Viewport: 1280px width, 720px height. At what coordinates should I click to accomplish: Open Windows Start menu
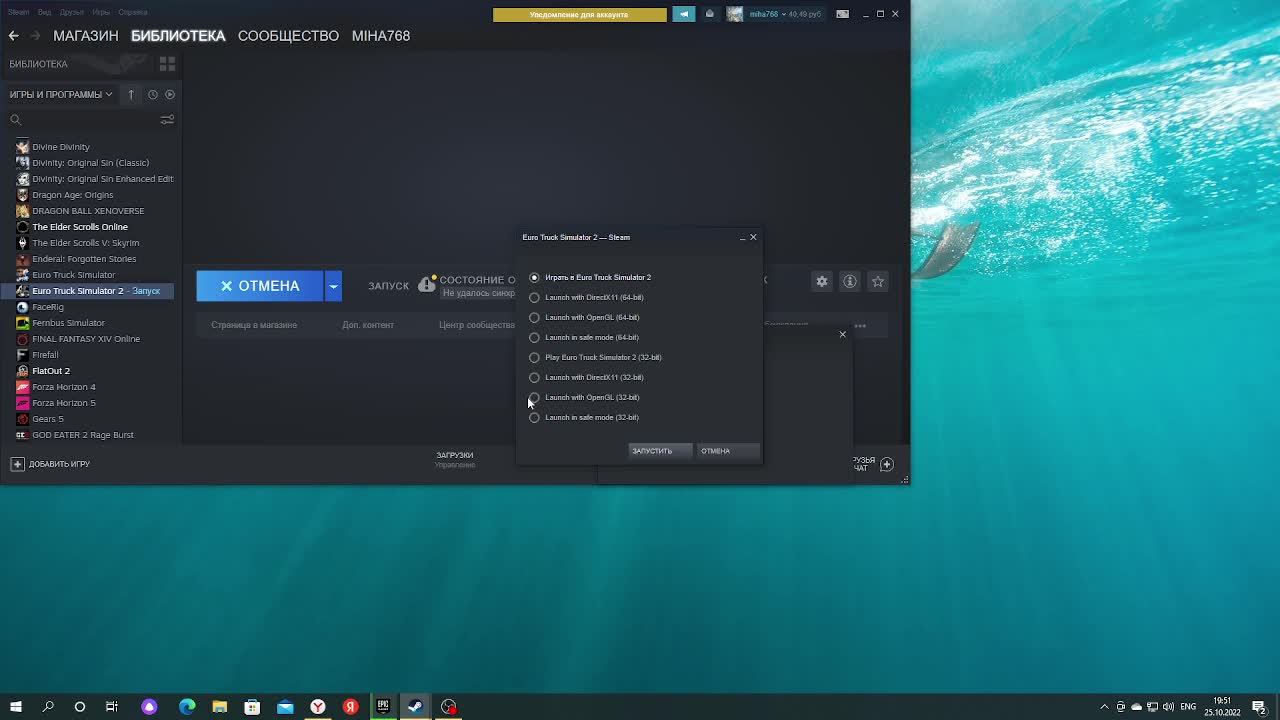(x=16, y=707)
